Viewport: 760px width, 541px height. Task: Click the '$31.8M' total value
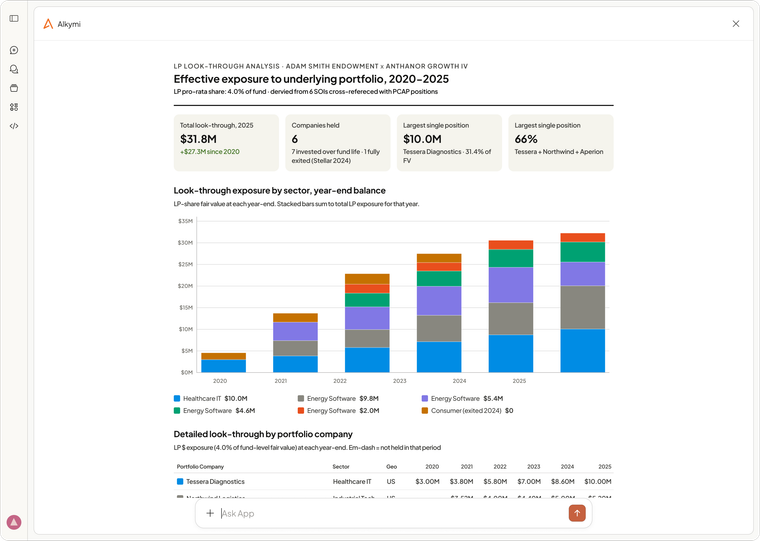[x=198, y=139]
